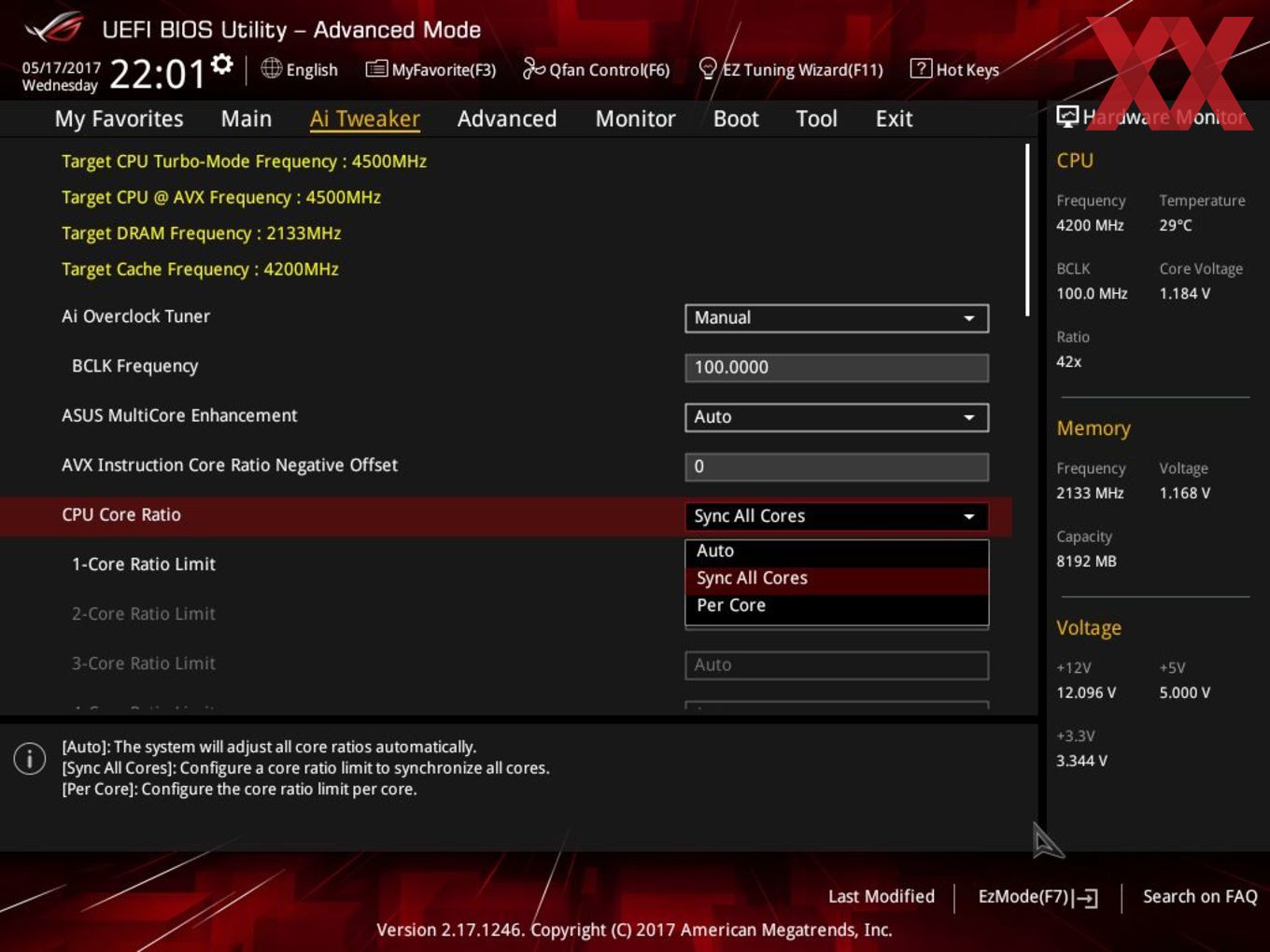Open the Monitor tab
This screenshot has height=952, width=1270.
pos(636,119)
